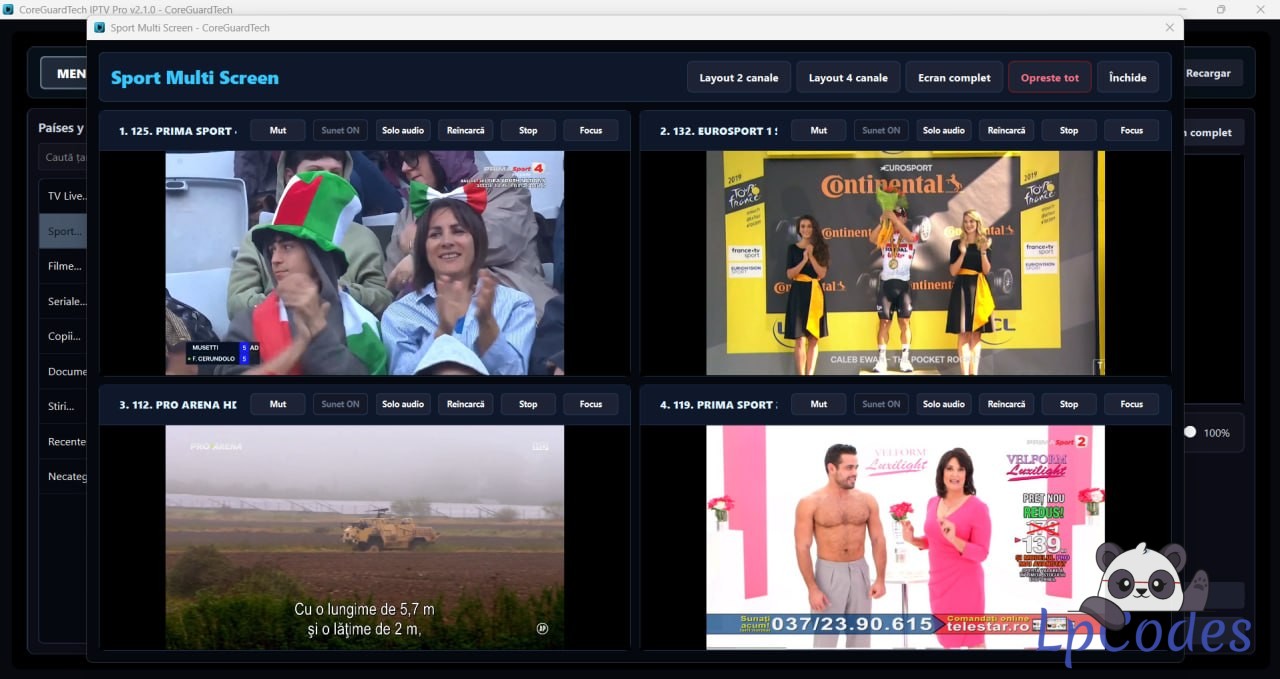Close the Sport Multi Screen dialog
This screenshot has width=1280, height=679.
pyautogui.click(x=1170, y=28)
